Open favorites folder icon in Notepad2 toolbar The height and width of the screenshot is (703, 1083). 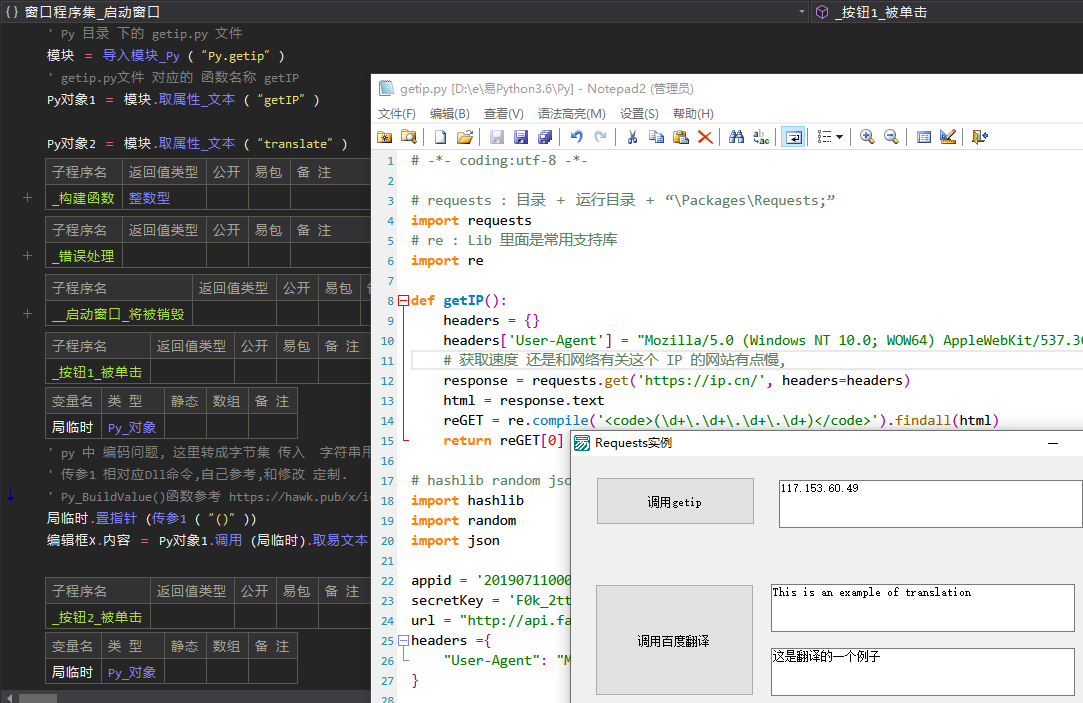385,137
